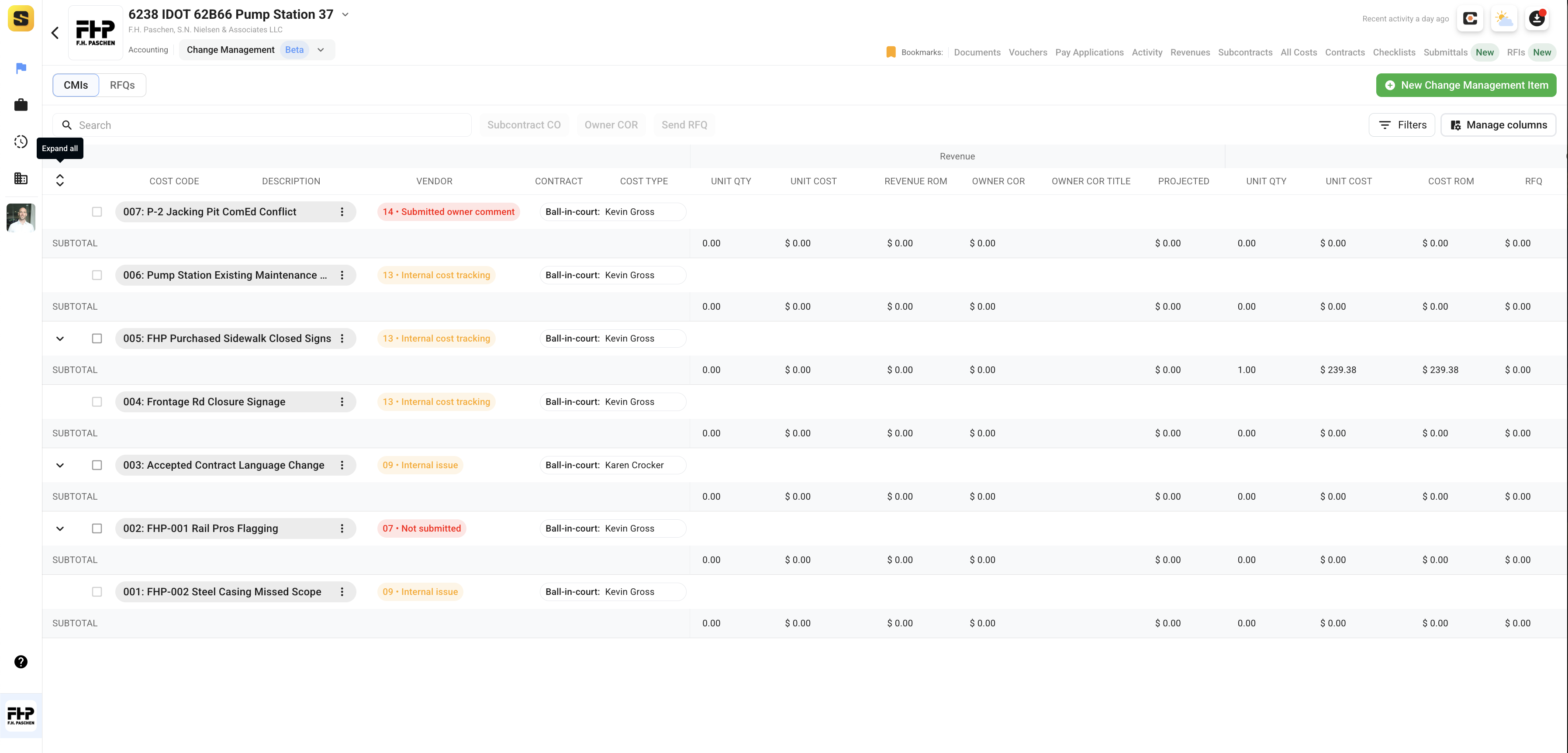
Task: Click the $ 239.38 Cost ROM subtotal
Action: click(1440, 370)
